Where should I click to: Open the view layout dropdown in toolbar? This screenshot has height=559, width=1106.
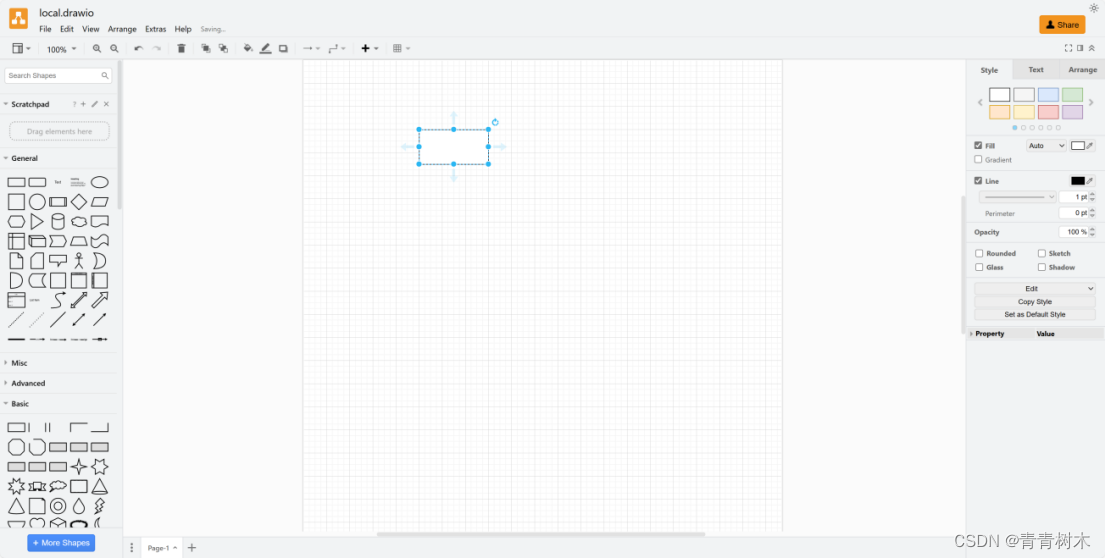click(x=21, y=49)
